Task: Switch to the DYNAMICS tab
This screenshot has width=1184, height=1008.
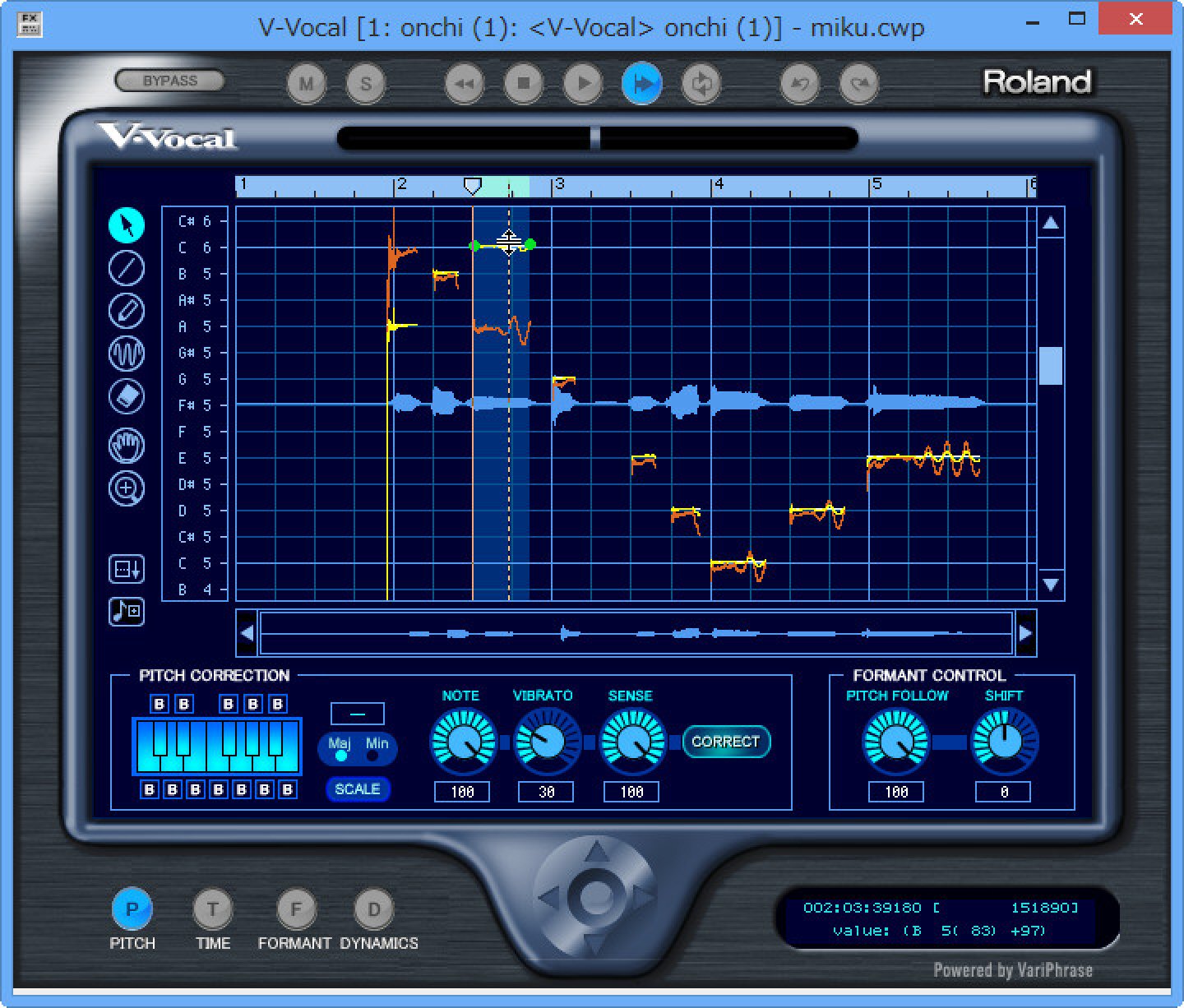Action: (374, 909)
